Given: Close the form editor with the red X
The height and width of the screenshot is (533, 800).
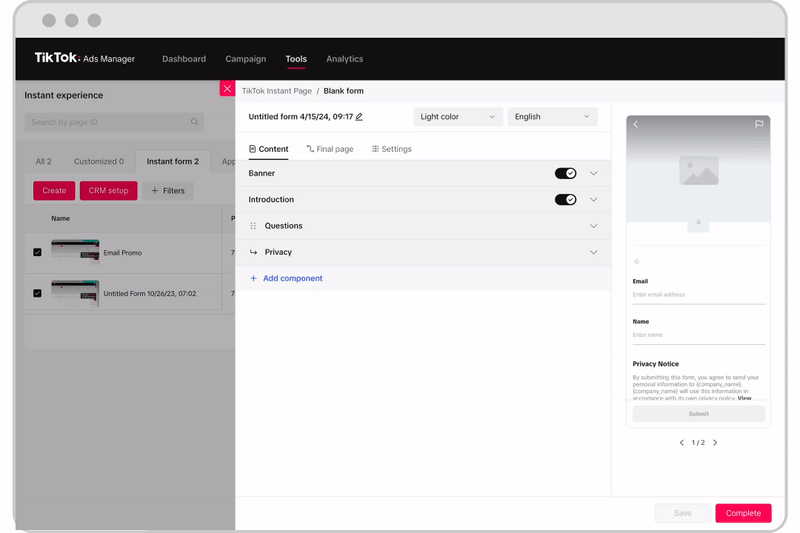Looking at the screenshot, I should pyautogui.click(x=228, y=88).
